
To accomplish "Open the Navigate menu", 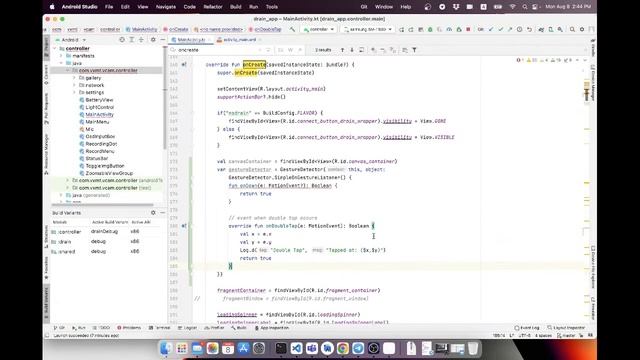I will tap(166, 7).
